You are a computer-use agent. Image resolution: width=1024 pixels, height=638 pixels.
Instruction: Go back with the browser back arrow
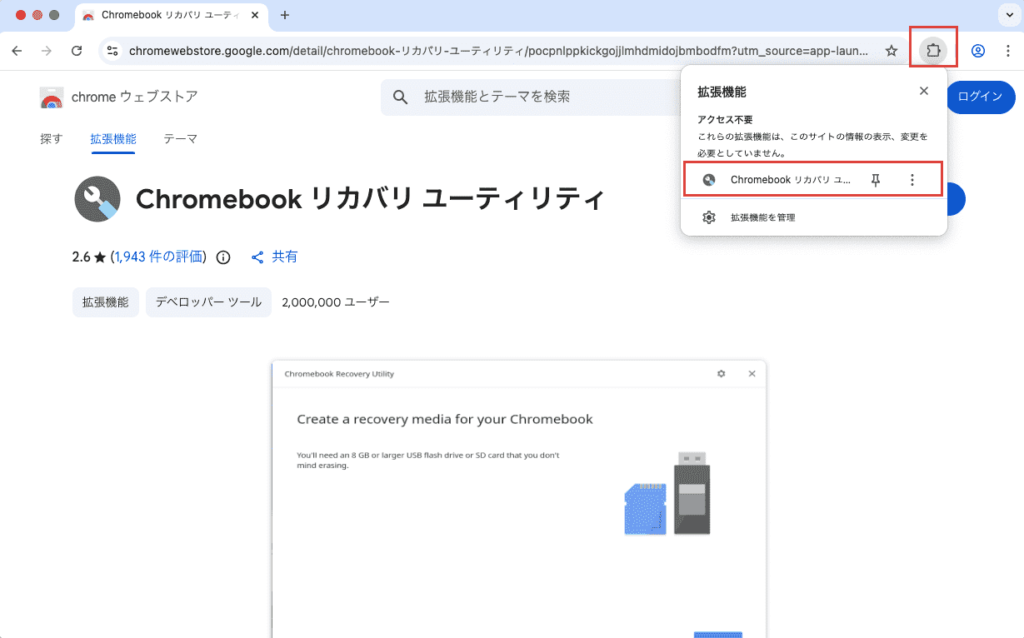click(17, 51)
